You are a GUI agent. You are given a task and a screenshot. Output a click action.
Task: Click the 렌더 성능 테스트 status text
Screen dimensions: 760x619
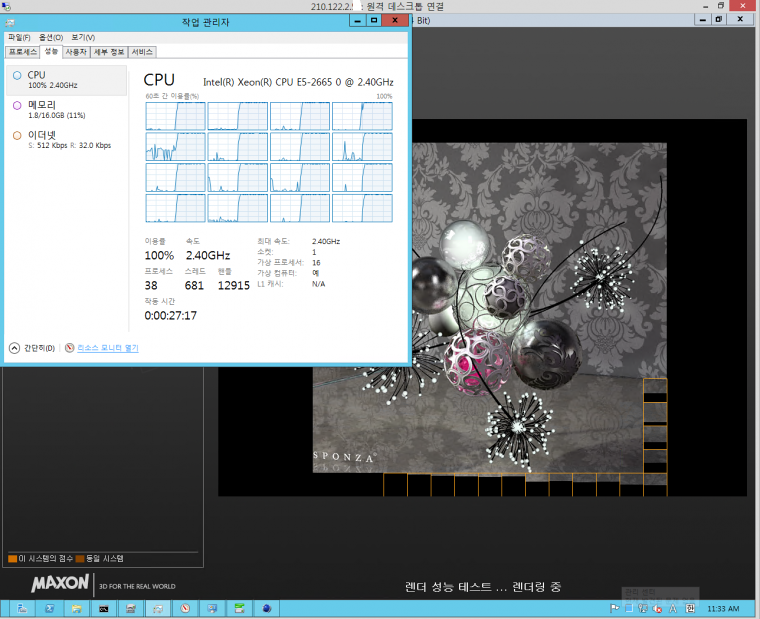pos(483,587)
